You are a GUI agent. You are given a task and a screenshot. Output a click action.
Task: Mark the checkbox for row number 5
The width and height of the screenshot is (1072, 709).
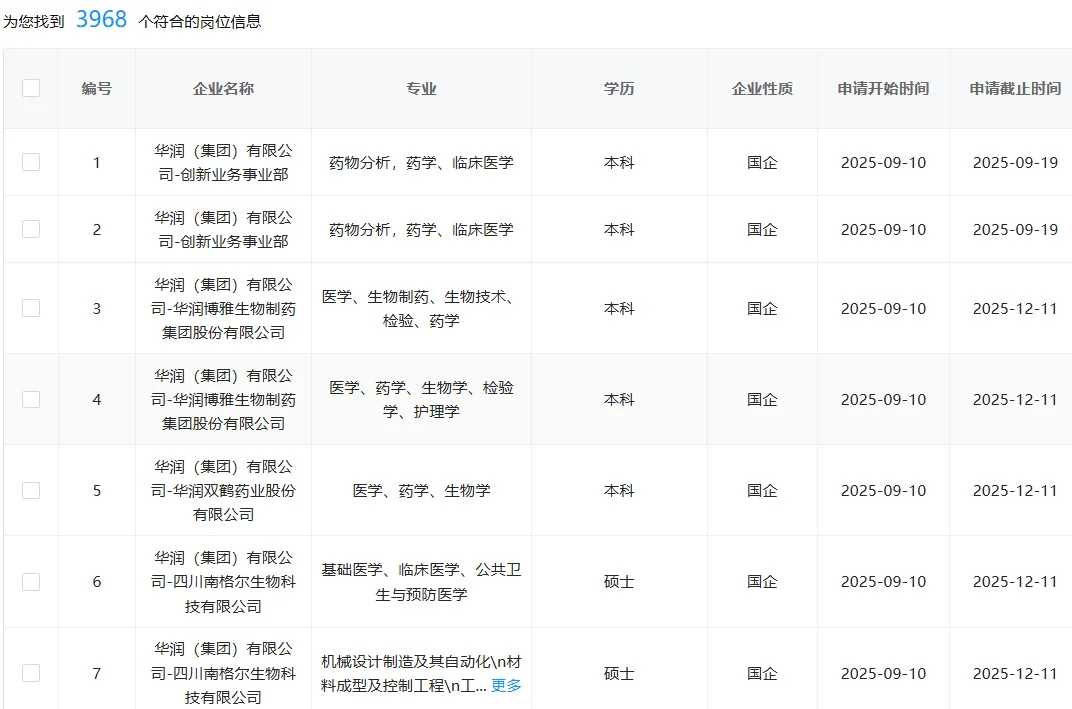pos(31,490)
